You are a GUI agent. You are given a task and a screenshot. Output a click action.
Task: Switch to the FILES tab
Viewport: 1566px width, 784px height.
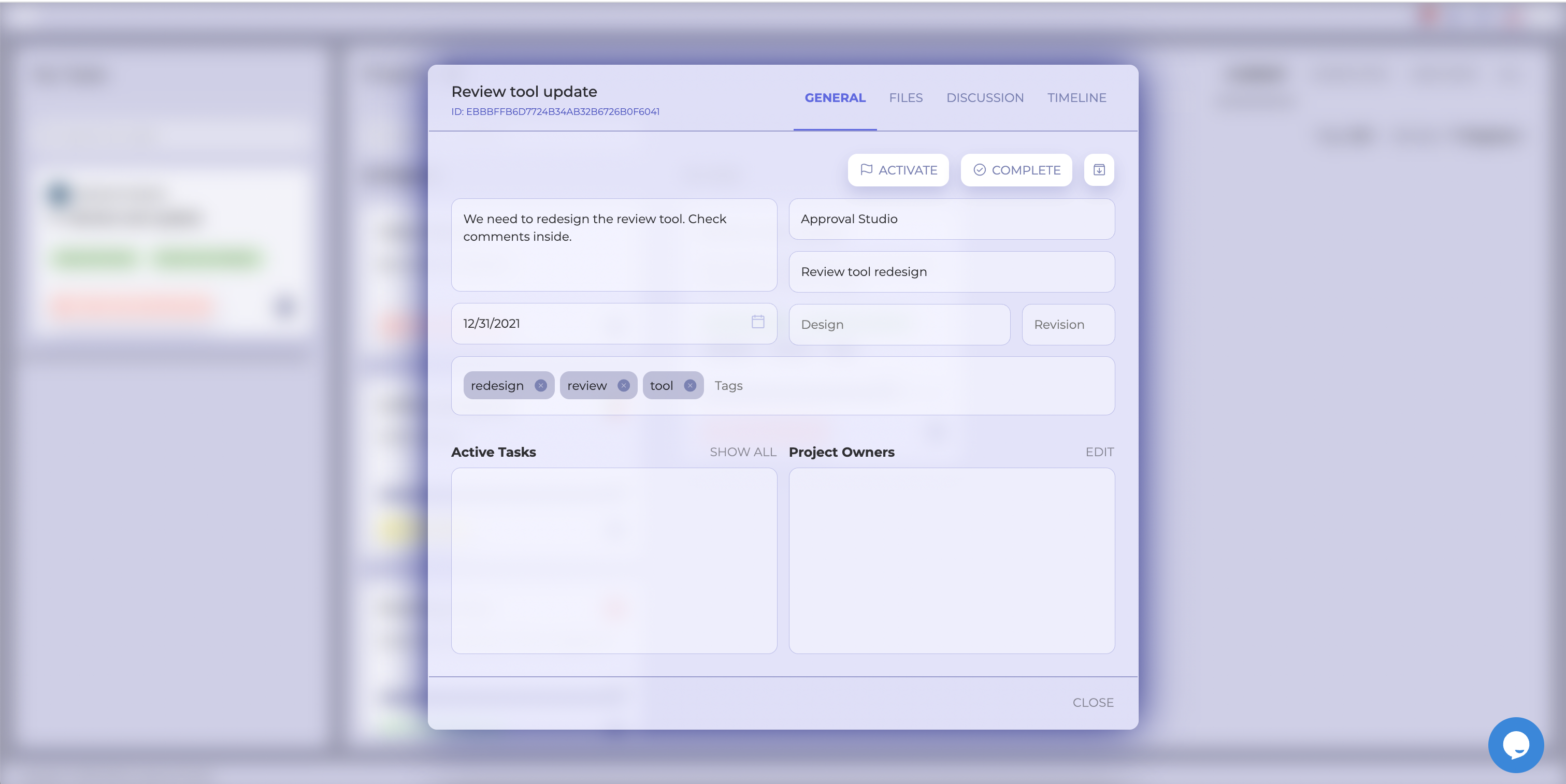(x=905, y=98)
